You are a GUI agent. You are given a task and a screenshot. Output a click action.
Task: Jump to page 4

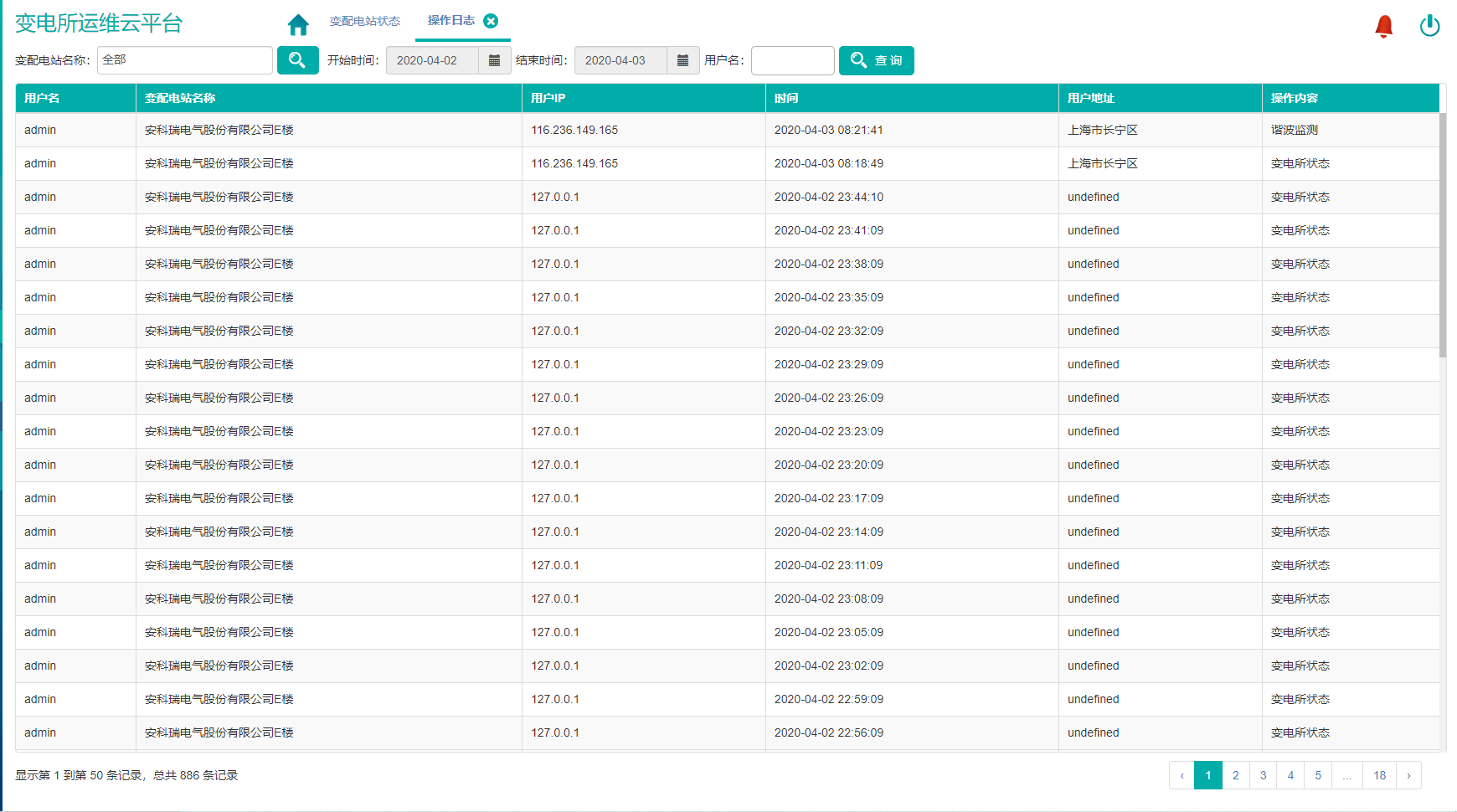tap(1290, 775)
